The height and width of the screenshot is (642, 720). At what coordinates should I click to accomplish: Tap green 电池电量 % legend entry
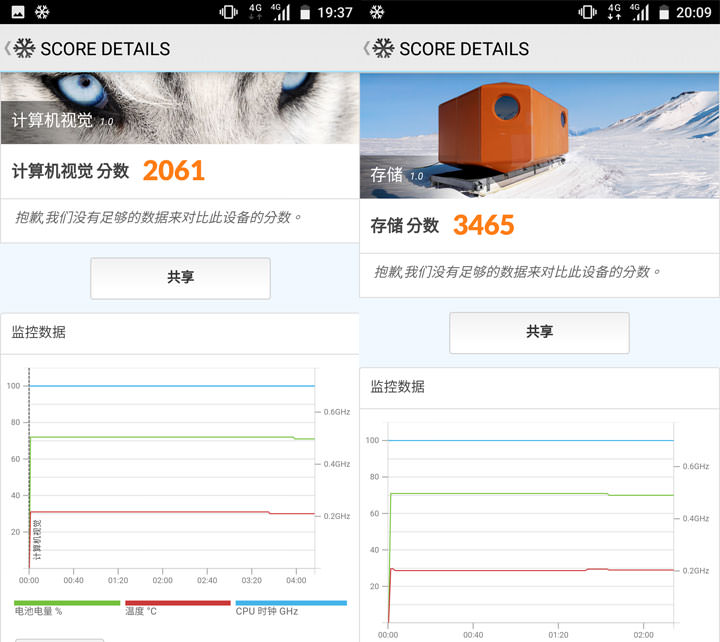tap(67, 608)
